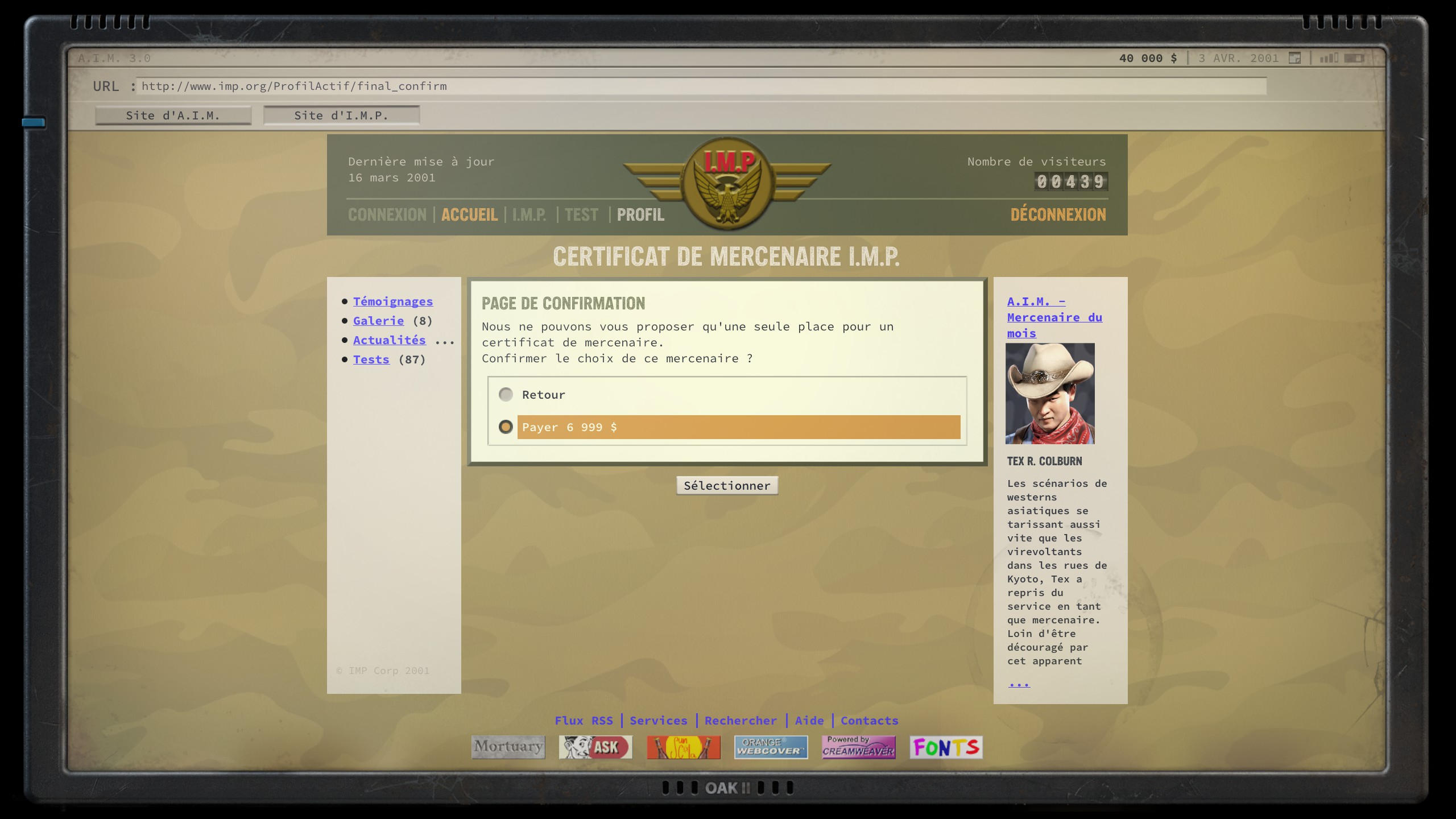Open the ASK banner ad
Screen dimensions: 1456x819
[595, 747]
